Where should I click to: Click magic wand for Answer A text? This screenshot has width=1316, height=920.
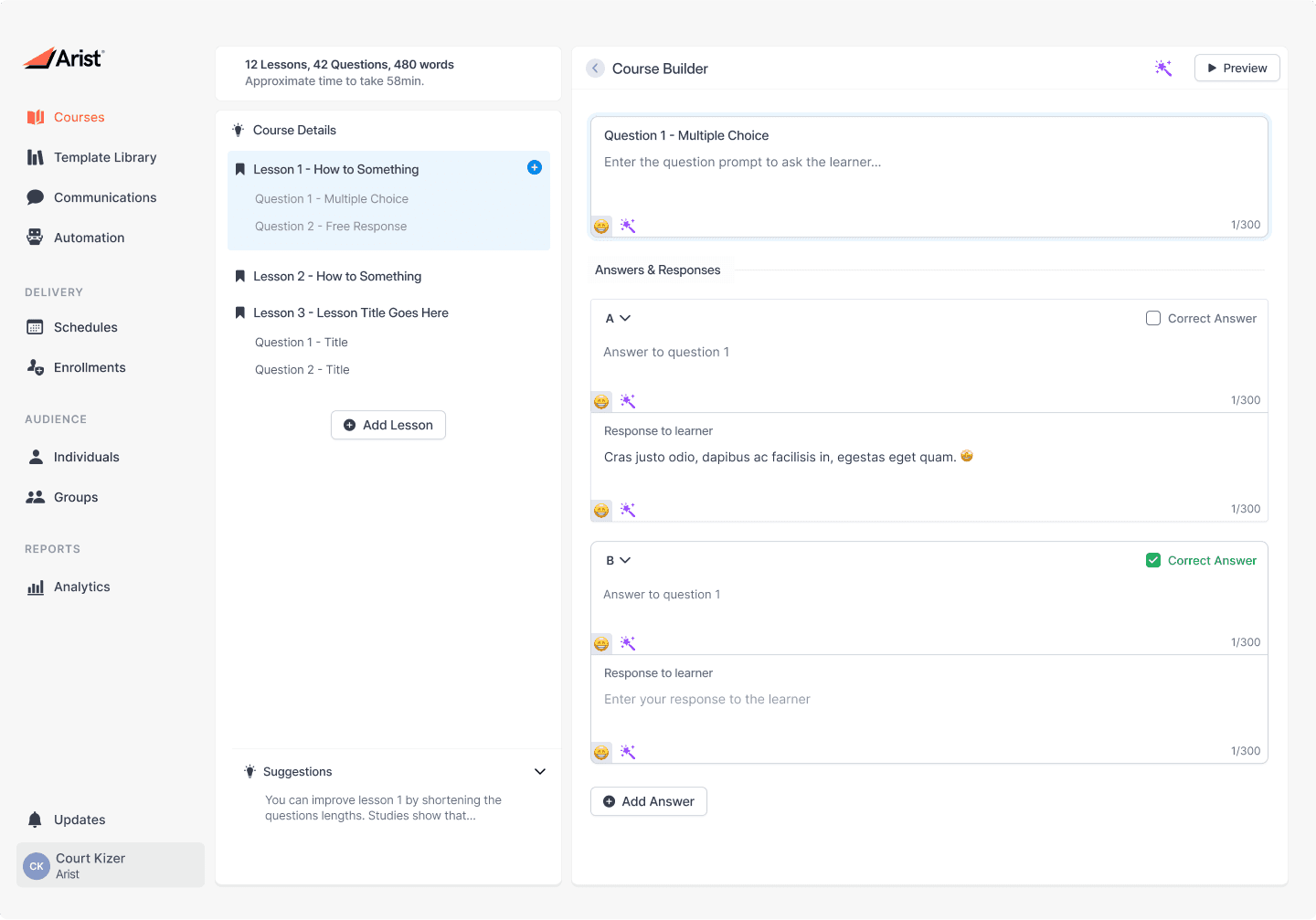point(628,401)
